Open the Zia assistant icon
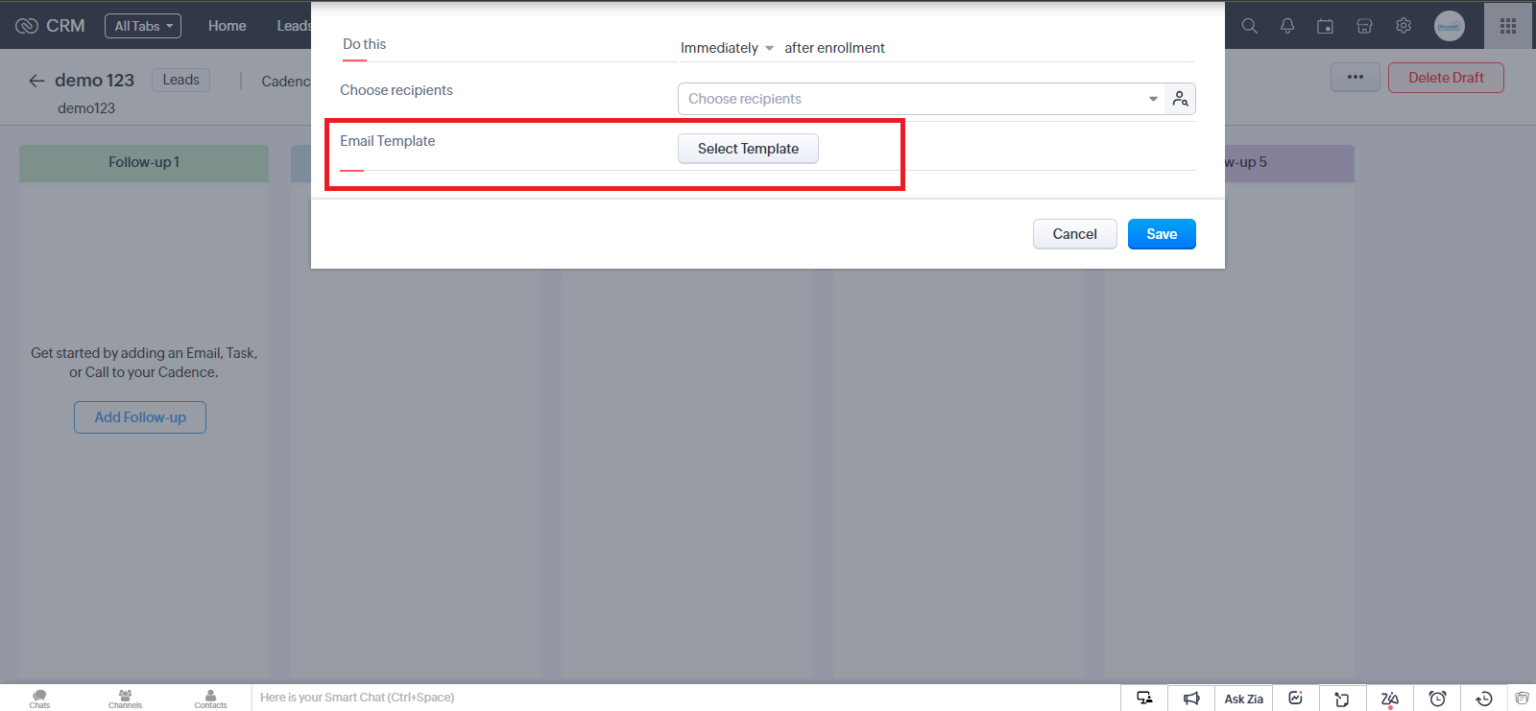1536x711 pixels. (x=1389, y=698)
